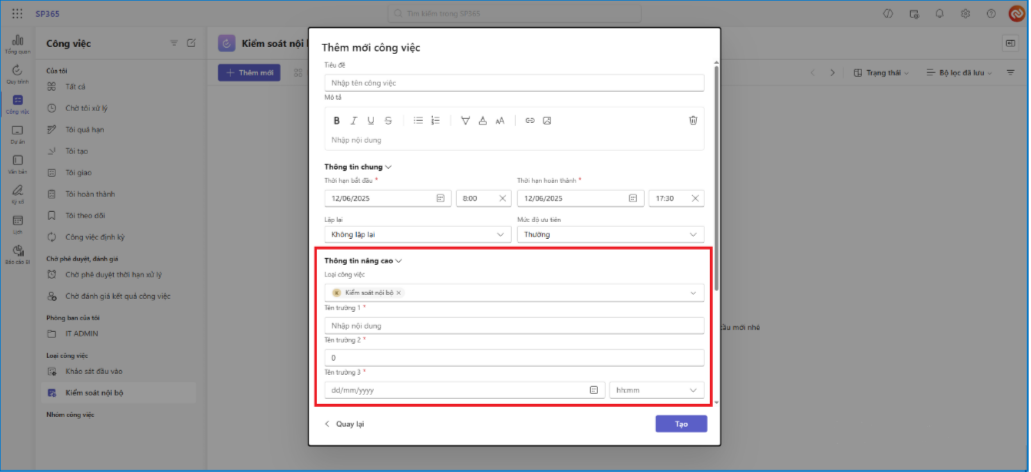Toggle bold formatting in description editor
This screenshot has width=1031, height=472.
pyautogui.click(x=337, y=120)
